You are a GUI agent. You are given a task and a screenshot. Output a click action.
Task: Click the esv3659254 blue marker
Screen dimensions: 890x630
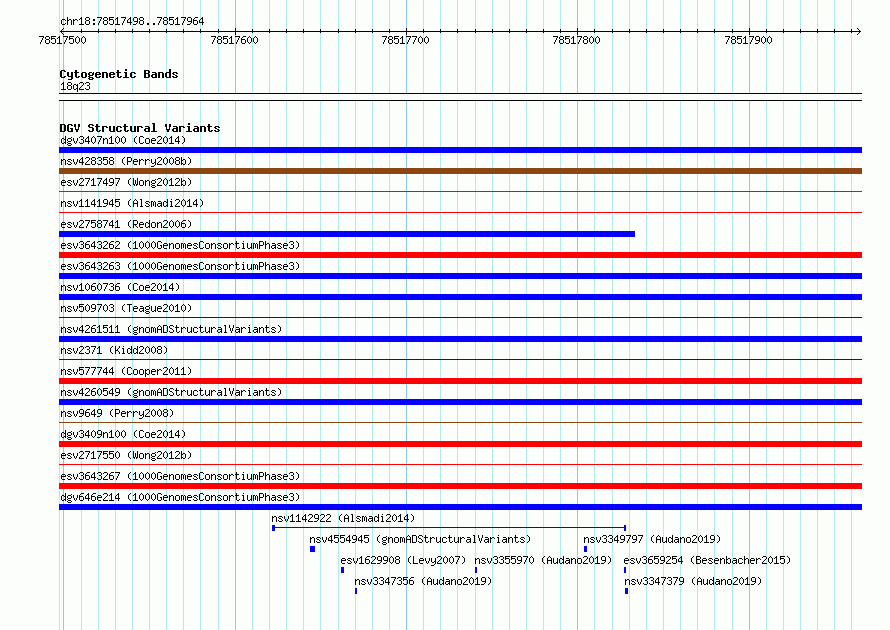(625, 570)
